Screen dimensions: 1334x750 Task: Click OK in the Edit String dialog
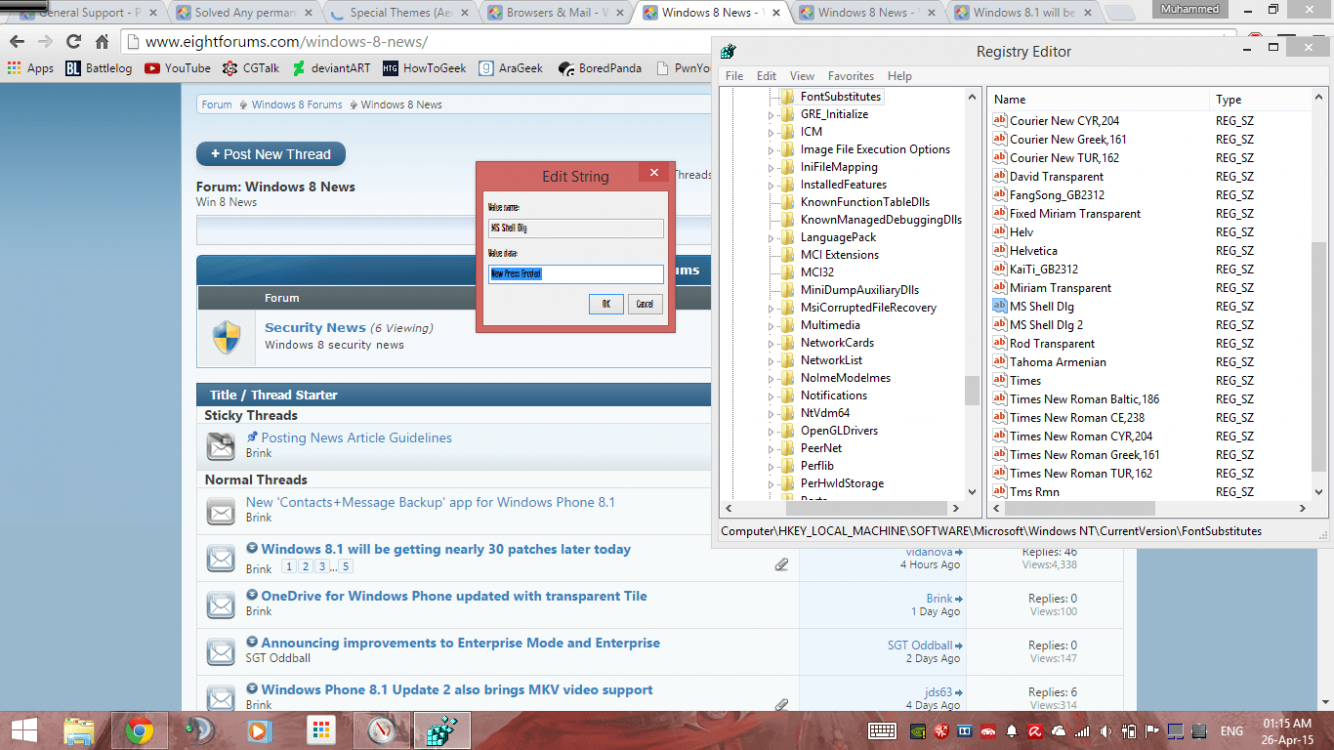click(606, 304)
